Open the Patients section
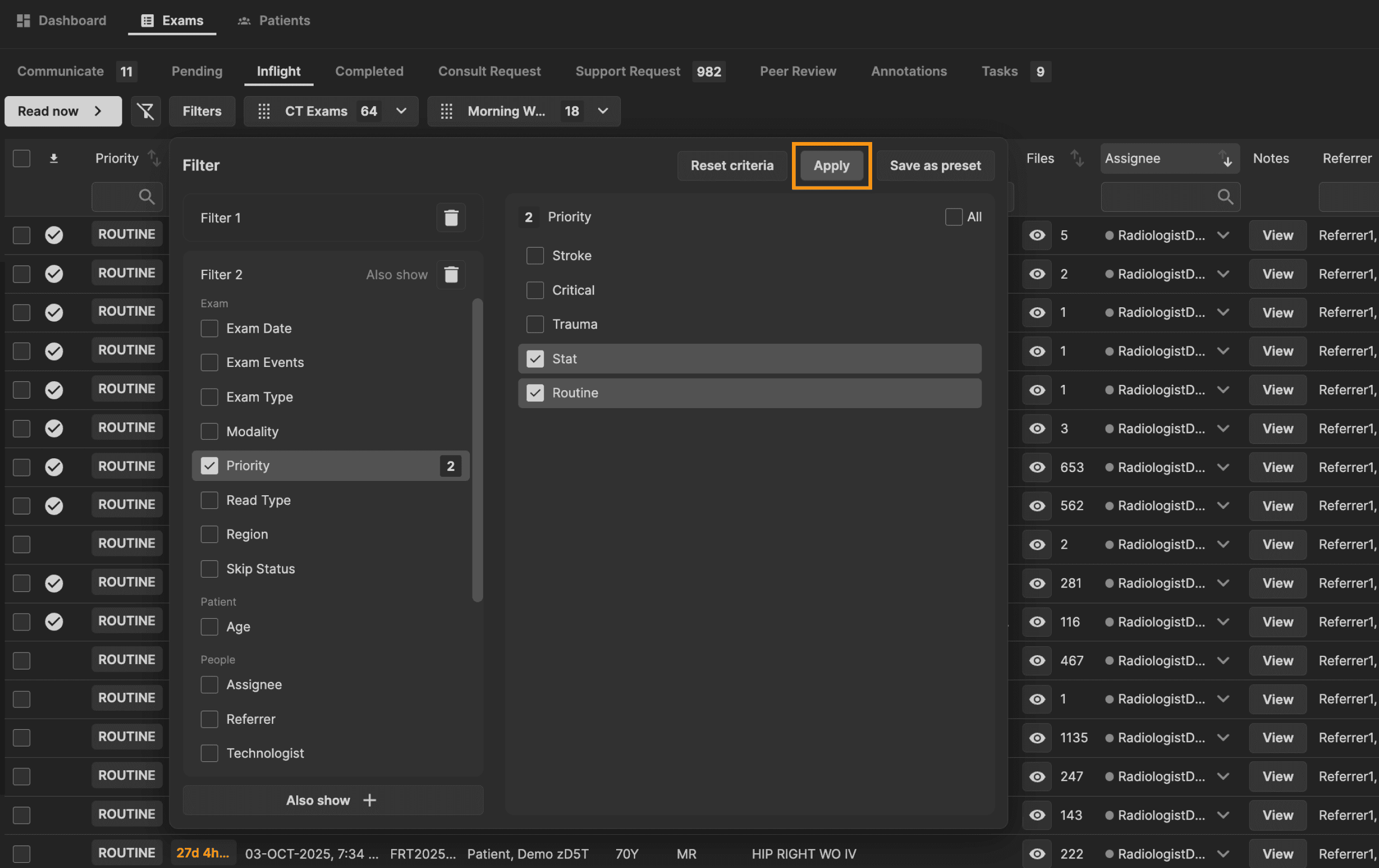Viewport: 1379px width, 868px height. (x=273, y=21)
